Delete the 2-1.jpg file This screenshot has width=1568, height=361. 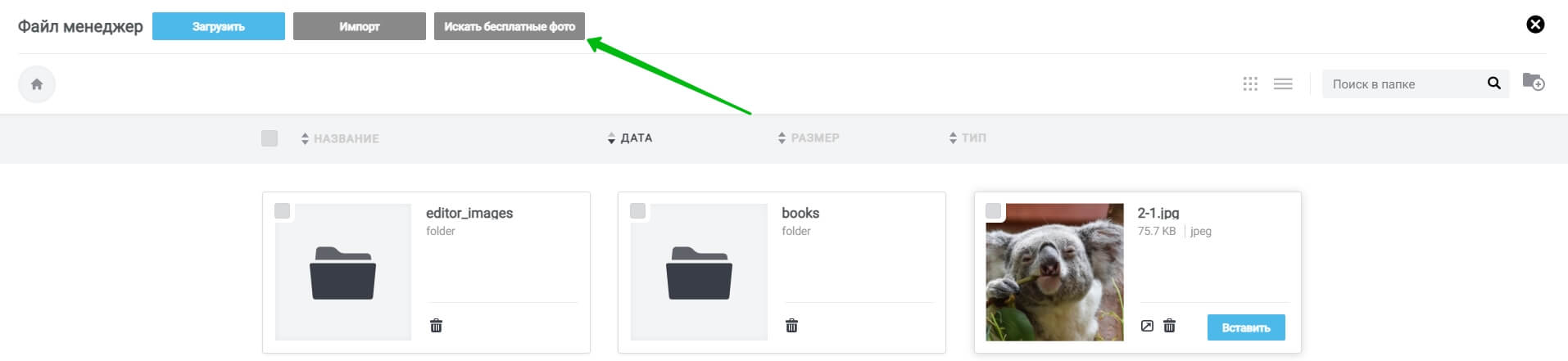point(1170,326)
